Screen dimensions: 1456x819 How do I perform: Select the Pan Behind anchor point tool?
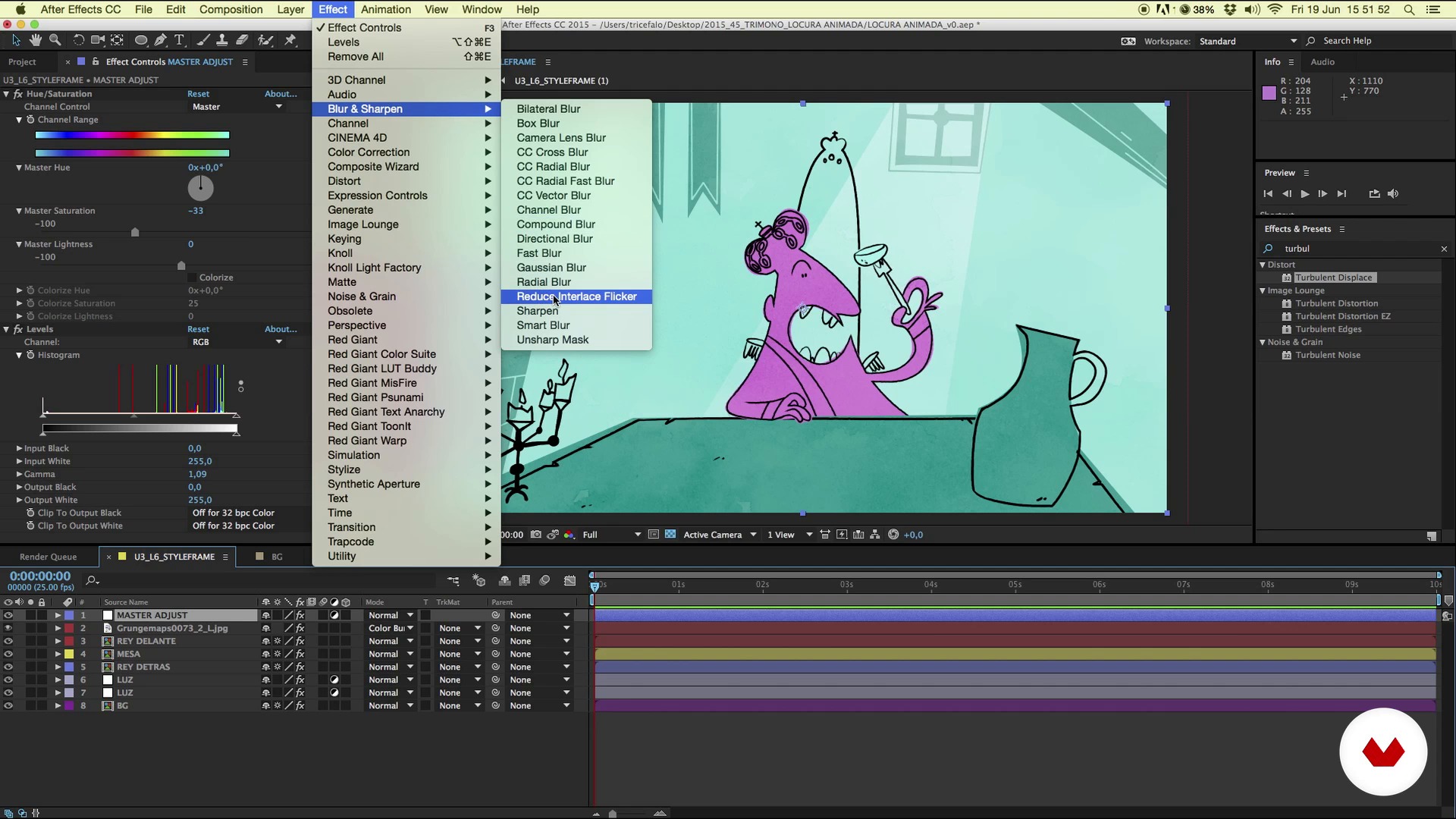click(x=118, y=40)
